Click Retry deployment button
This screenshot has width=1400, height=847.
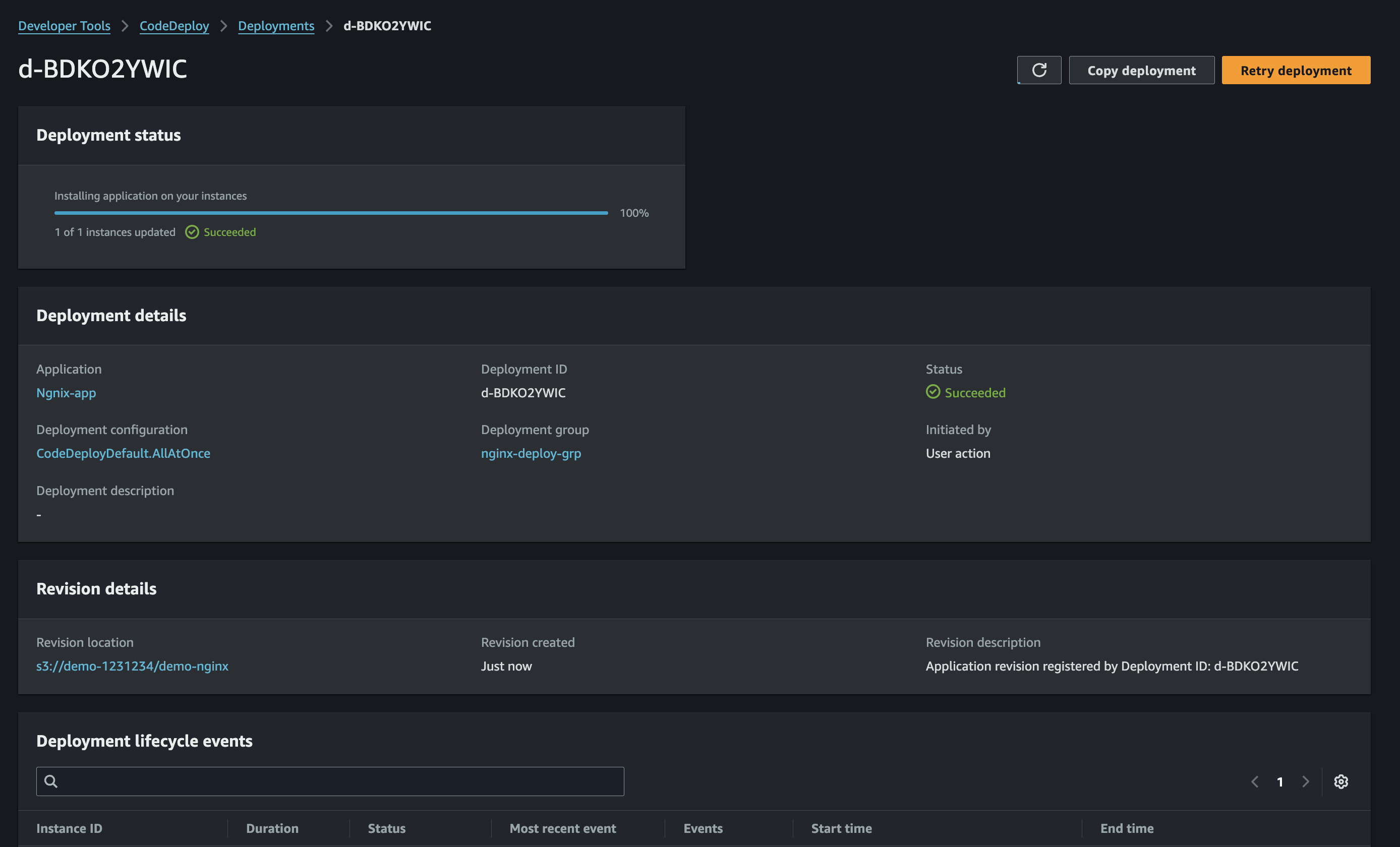pyautogui.click(x=1296, y=70)
